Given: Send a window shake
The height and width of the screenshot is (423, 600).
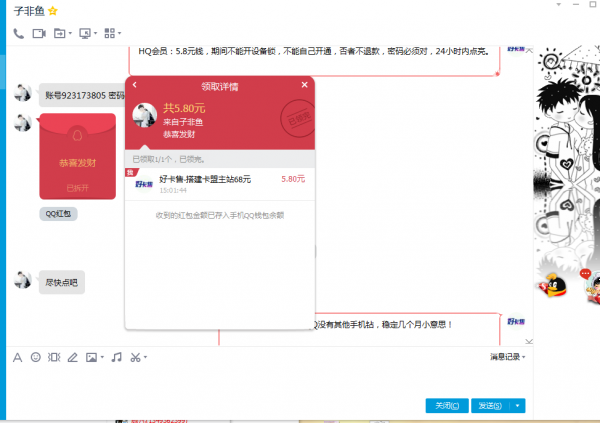Looking at the screenshot, I should coord(54,357).
